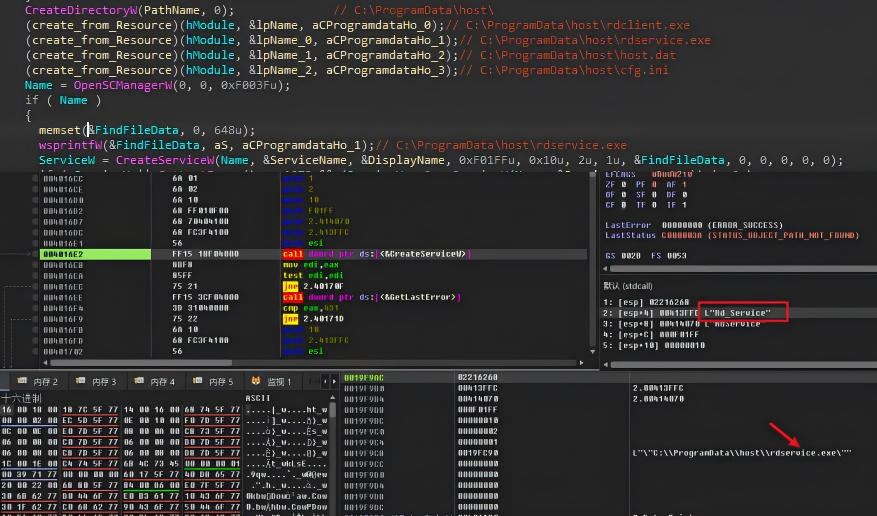Switch to the 内存 3 tab
This screenshot has width=877, height=516.
click(97, 381)
